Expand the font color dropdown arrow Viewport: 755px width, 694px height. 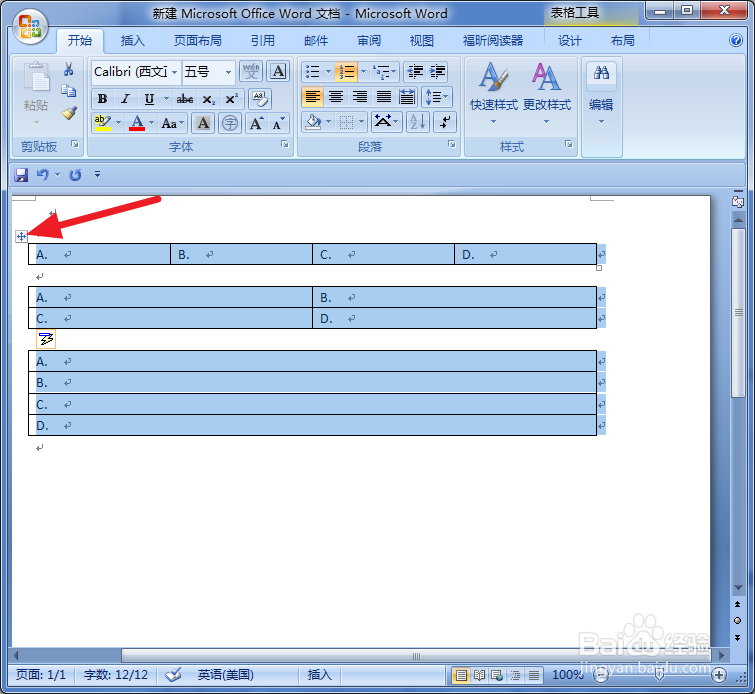[151, 122]
